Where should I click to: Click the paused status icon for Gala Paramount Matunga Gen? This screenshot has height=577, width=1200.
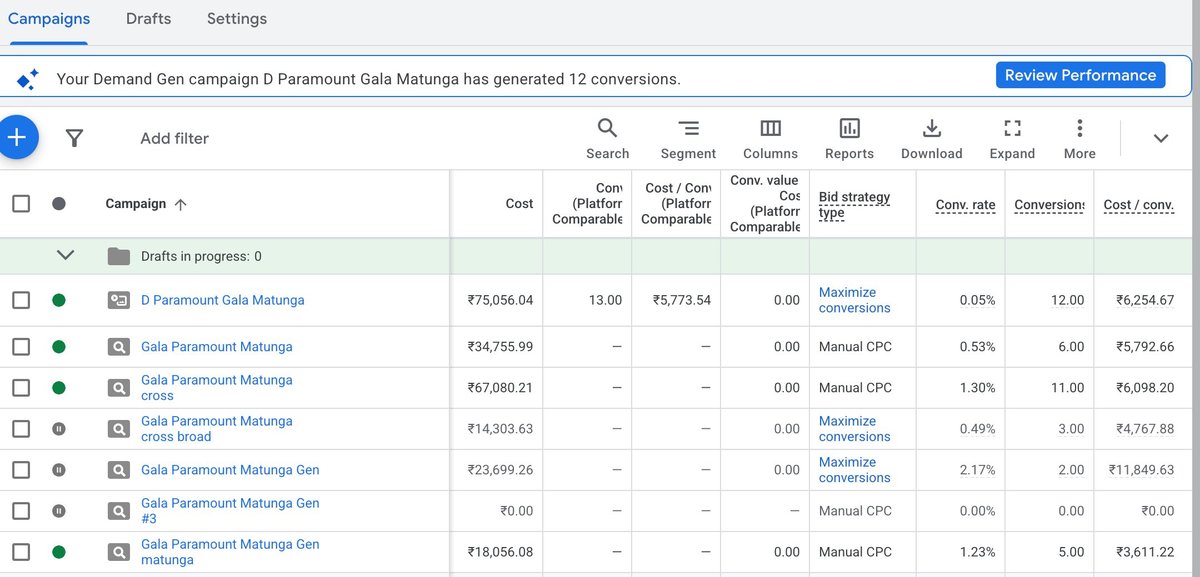coord(59,470)
